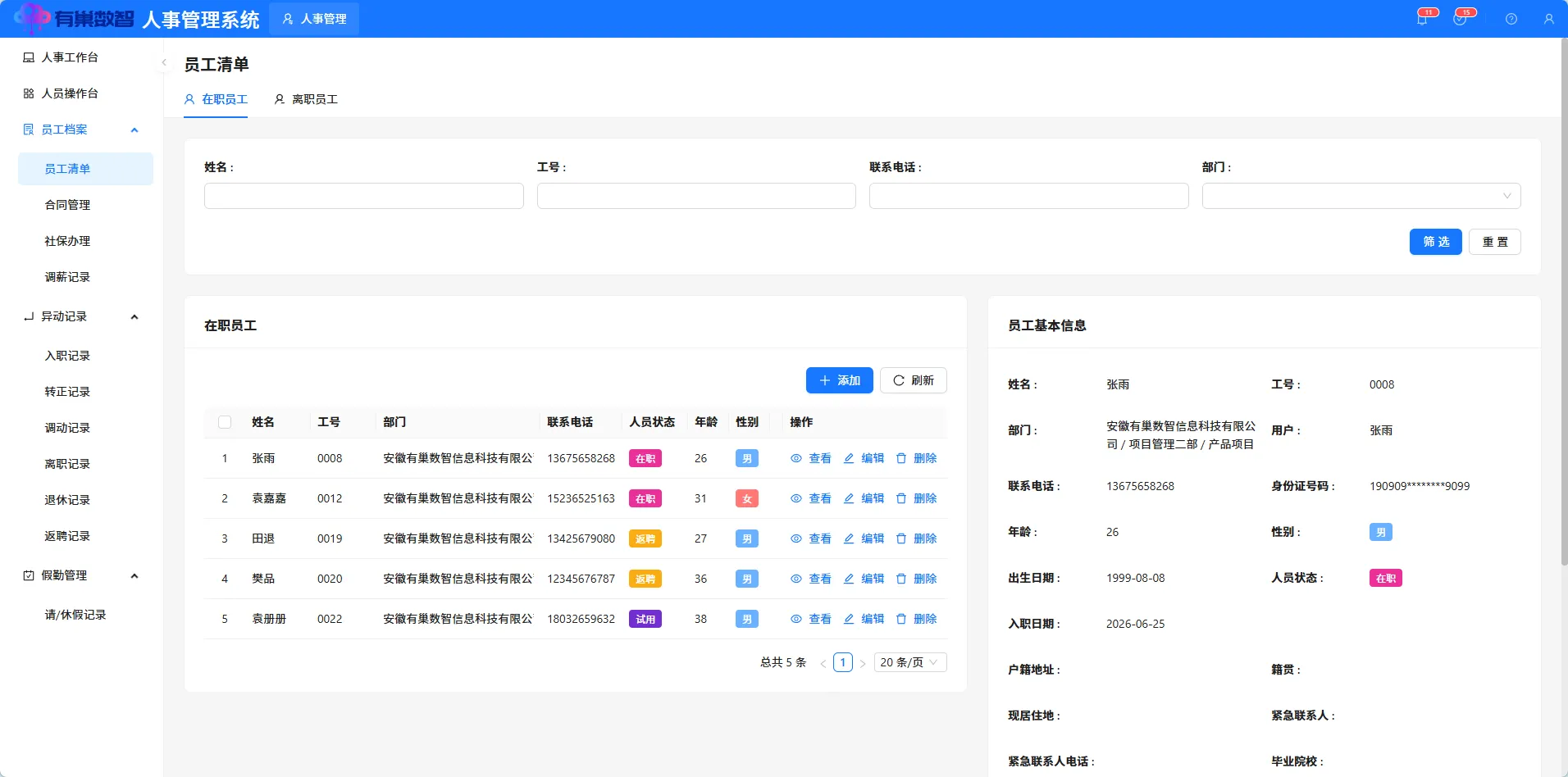Collapse the 假勤管理 menu group
The height and width of the screenshot is (777, 1568).
point(134,575)
